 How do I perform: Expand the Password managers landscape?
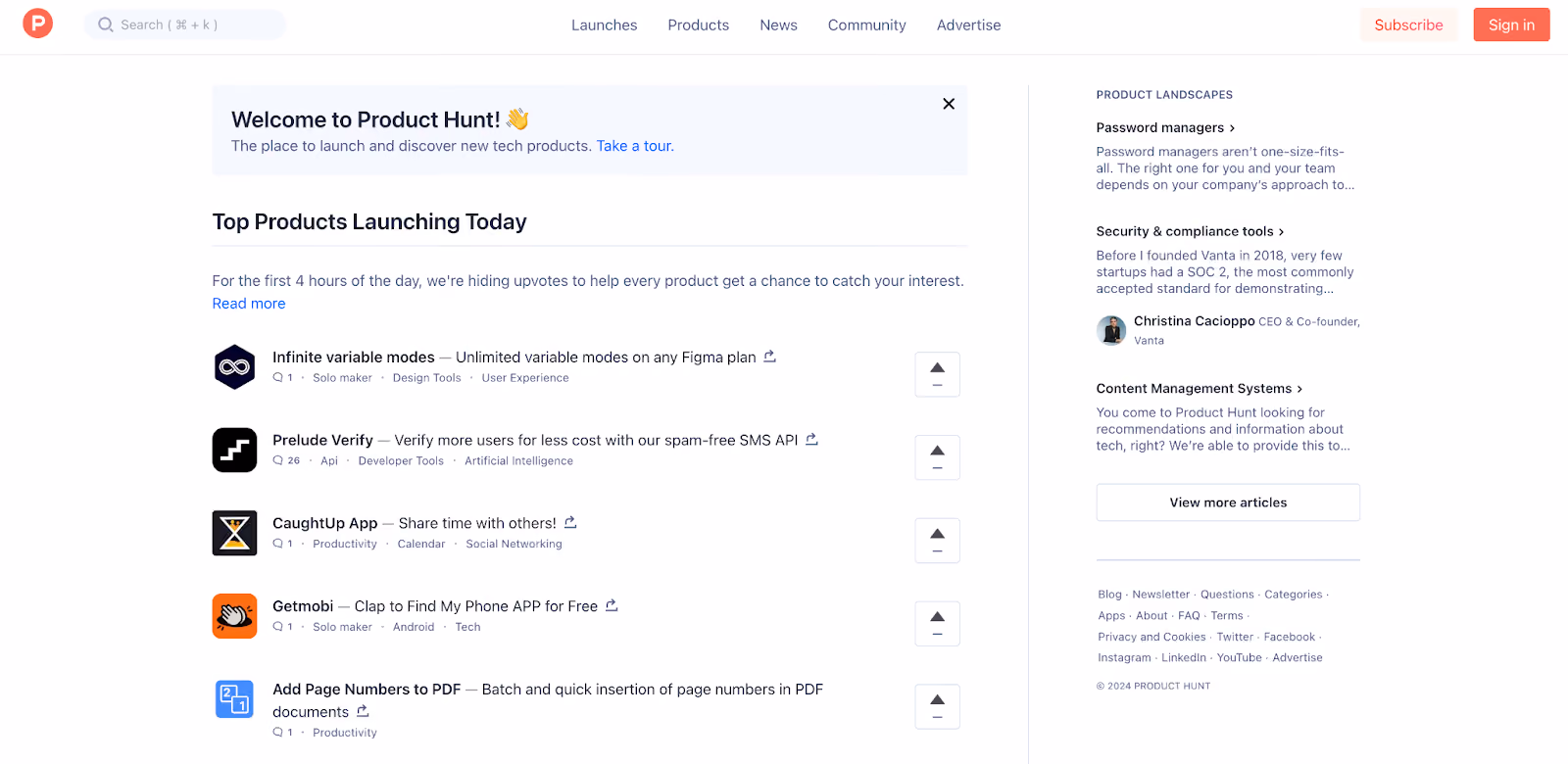pos(1165,127)
